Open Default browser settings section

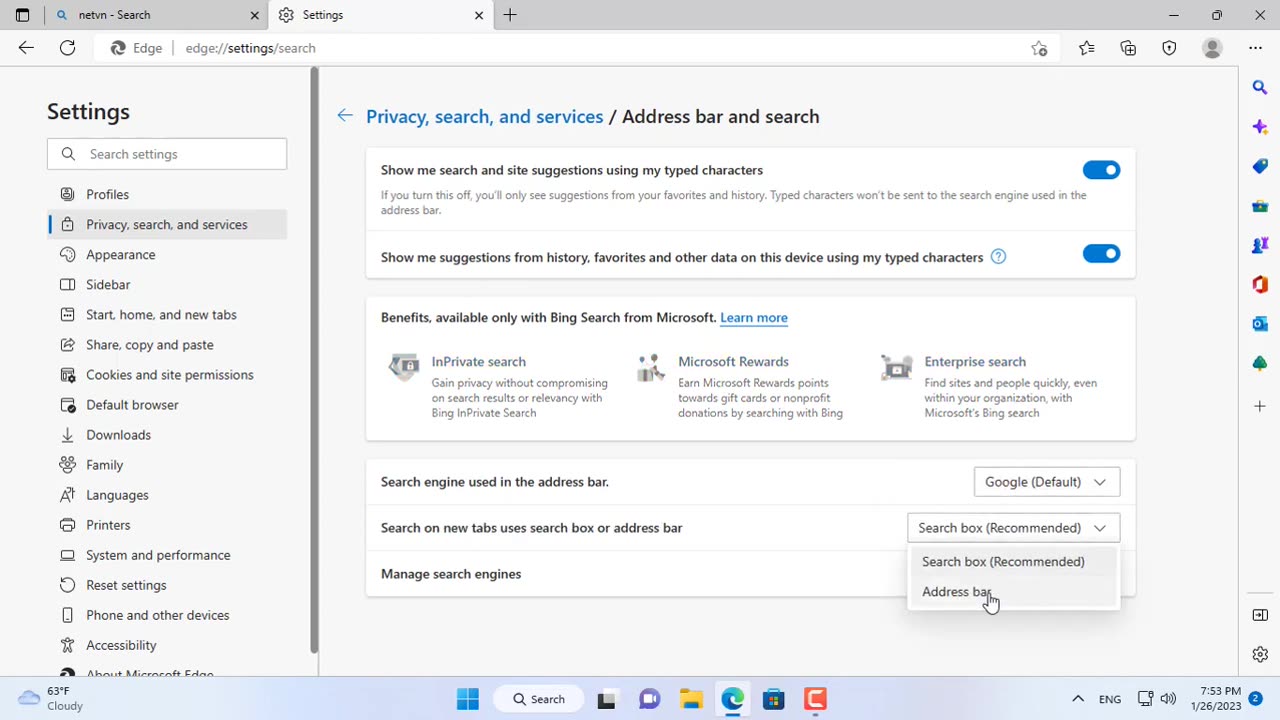(x=167, y=404)
